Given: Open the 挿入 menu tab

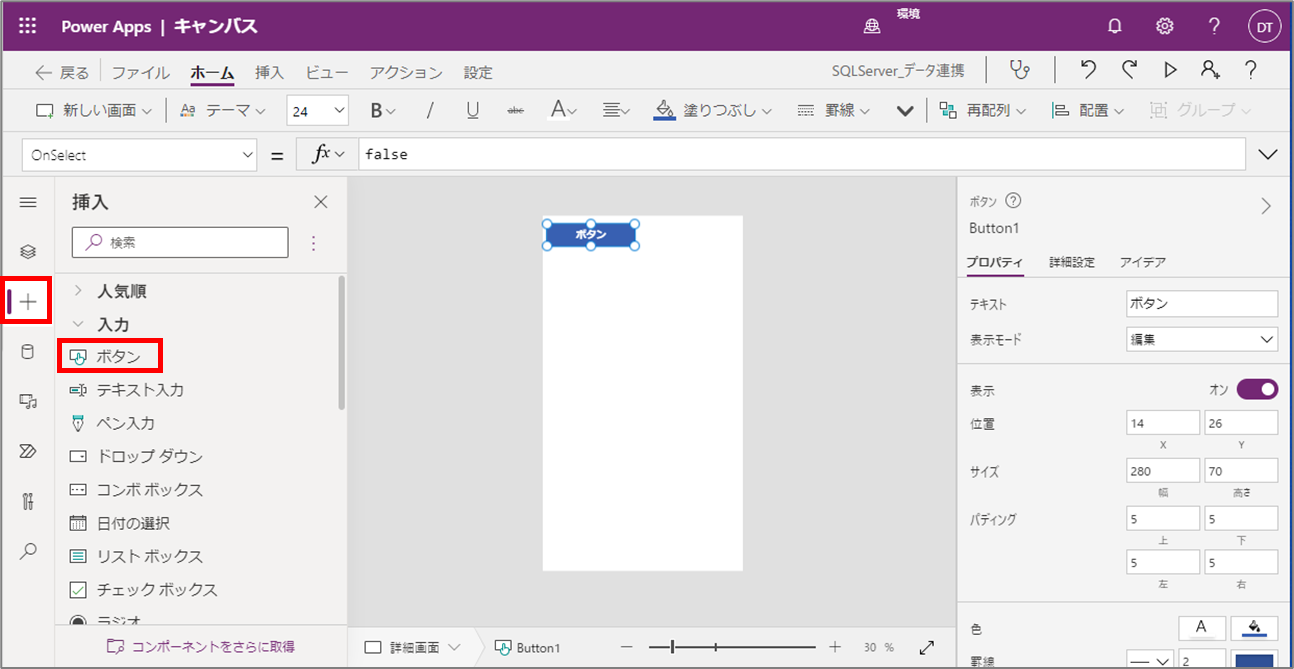Looking at the screenshot, I should [269, 72].
